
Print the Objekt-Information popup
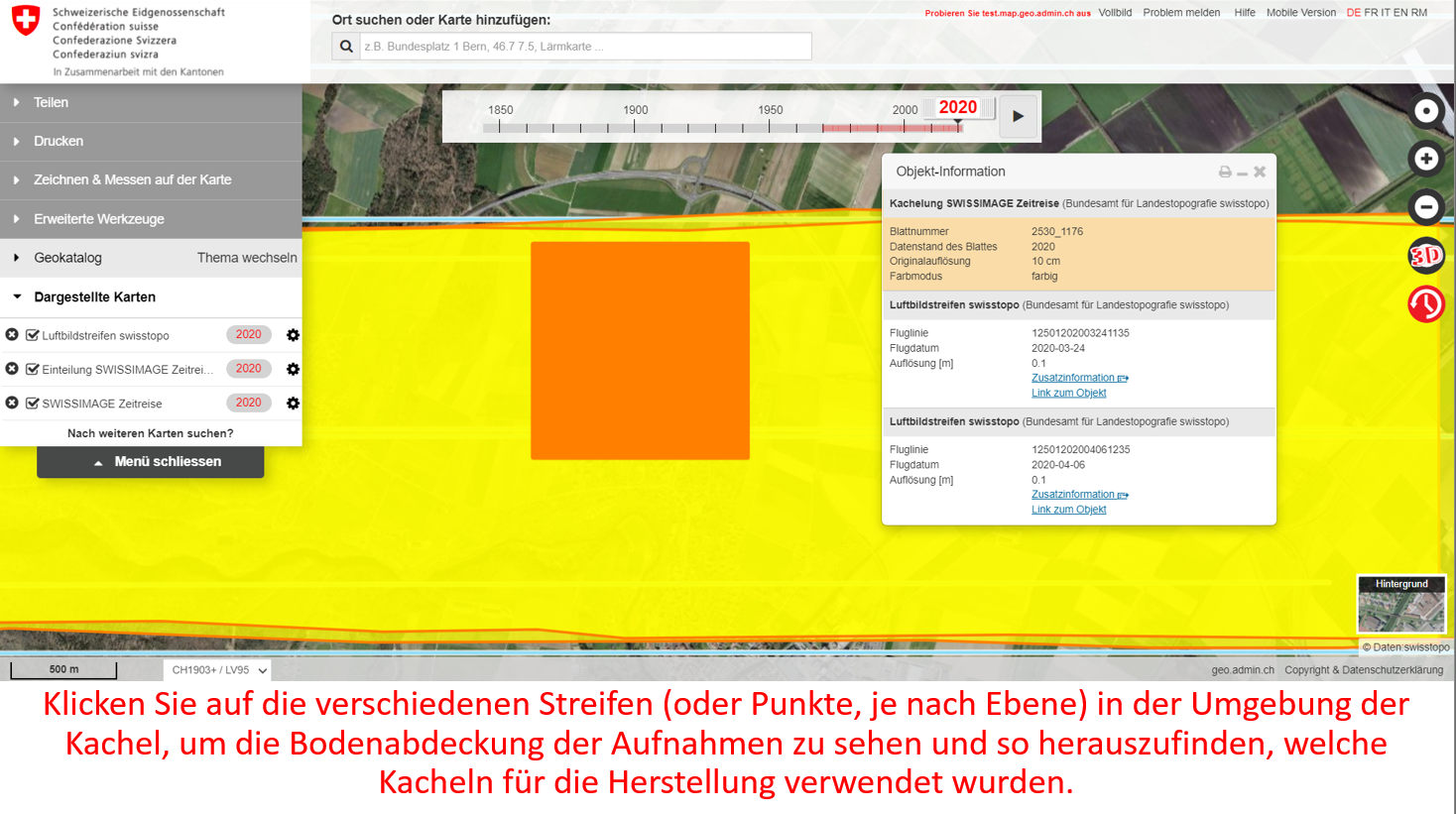pos(1225,173)
